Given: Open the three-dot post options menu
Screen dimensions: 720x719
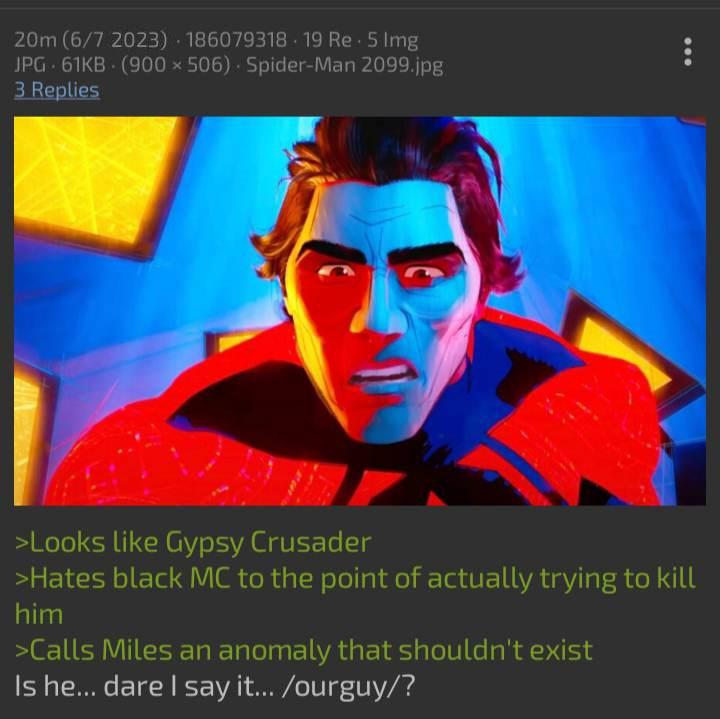Looking at the screenshot, I should point(687,52).
